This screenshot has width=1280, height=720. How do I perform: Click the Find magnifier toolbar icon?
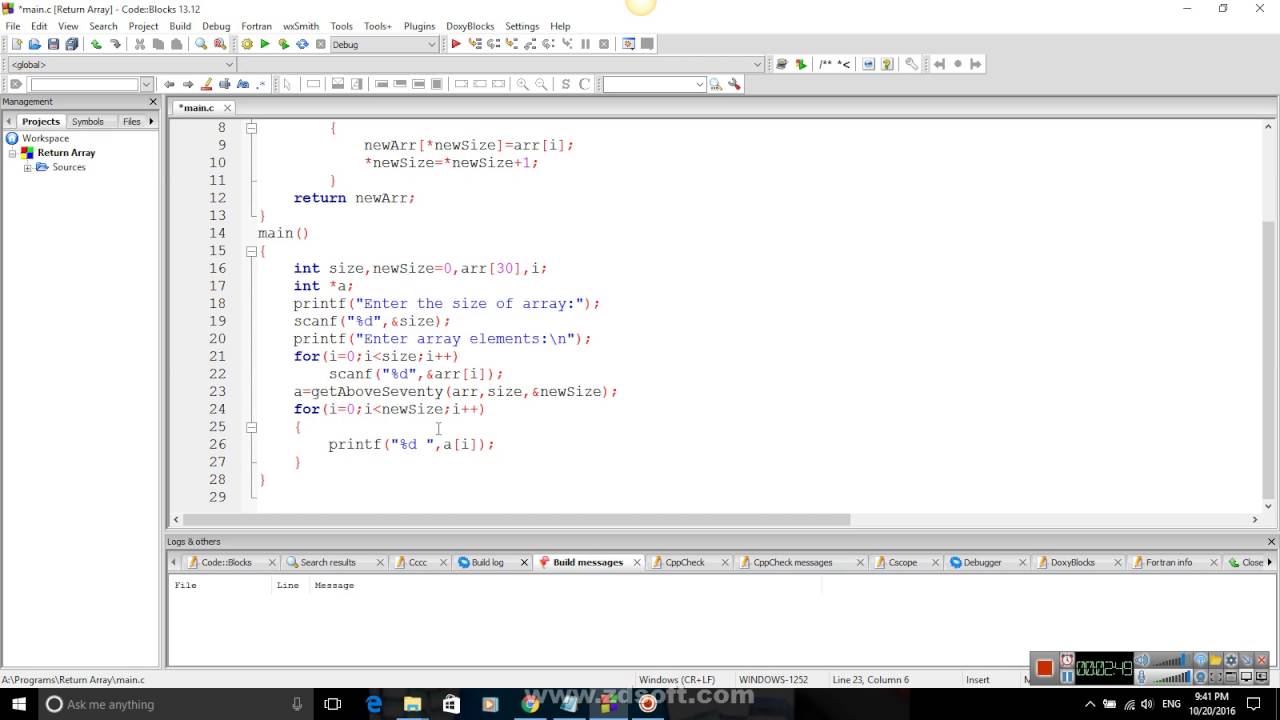201,44
